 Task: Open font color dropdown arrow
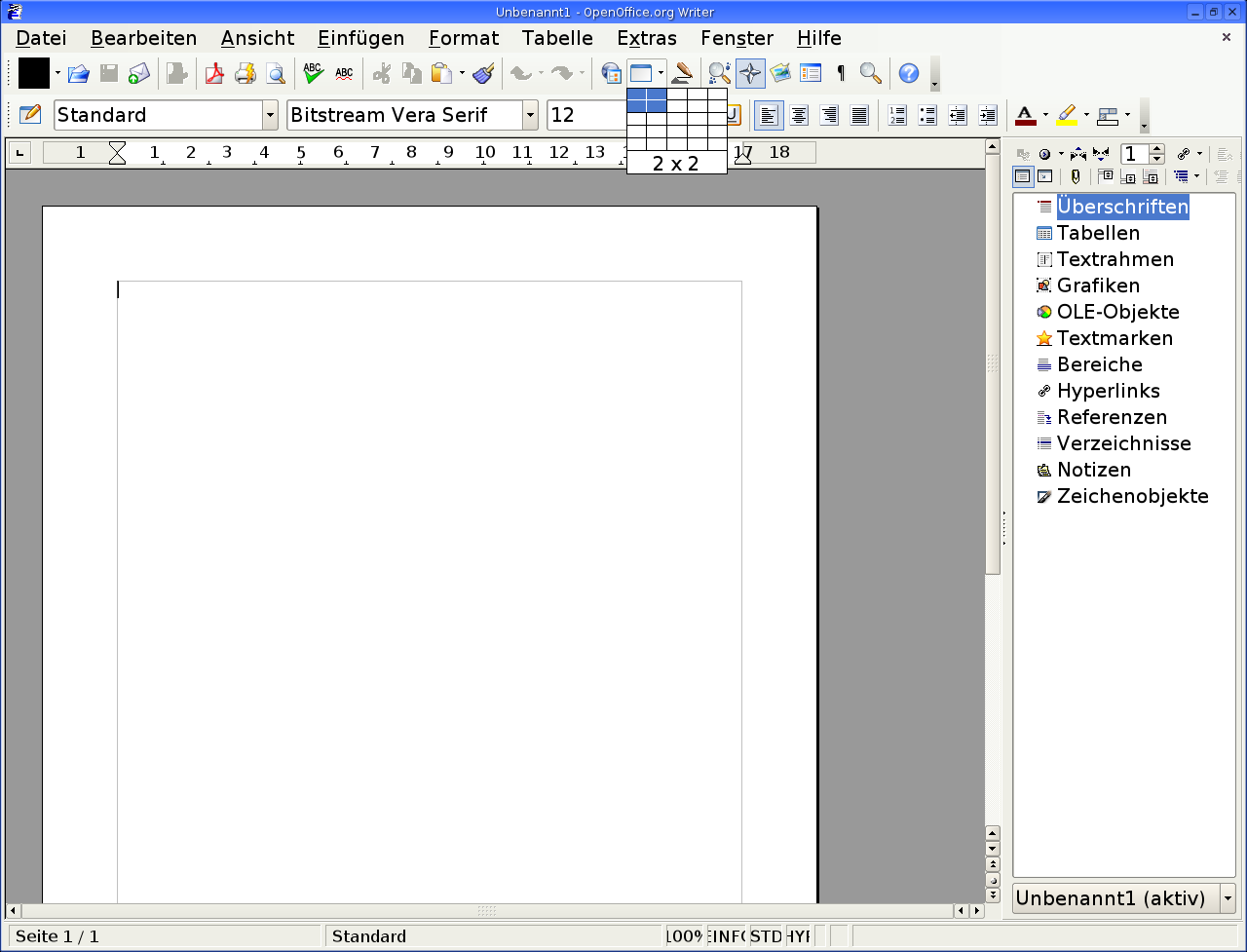[1045, 115]
